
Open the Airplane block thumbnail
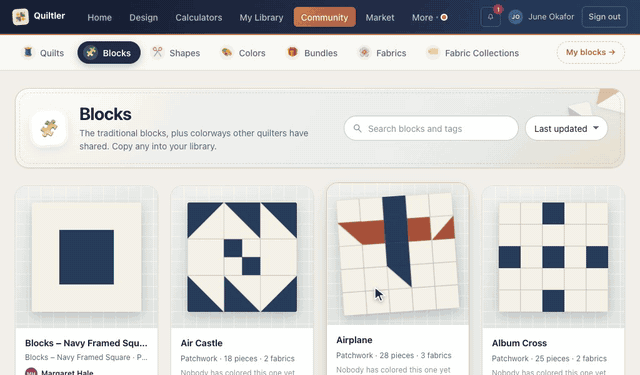coord(398,254)
